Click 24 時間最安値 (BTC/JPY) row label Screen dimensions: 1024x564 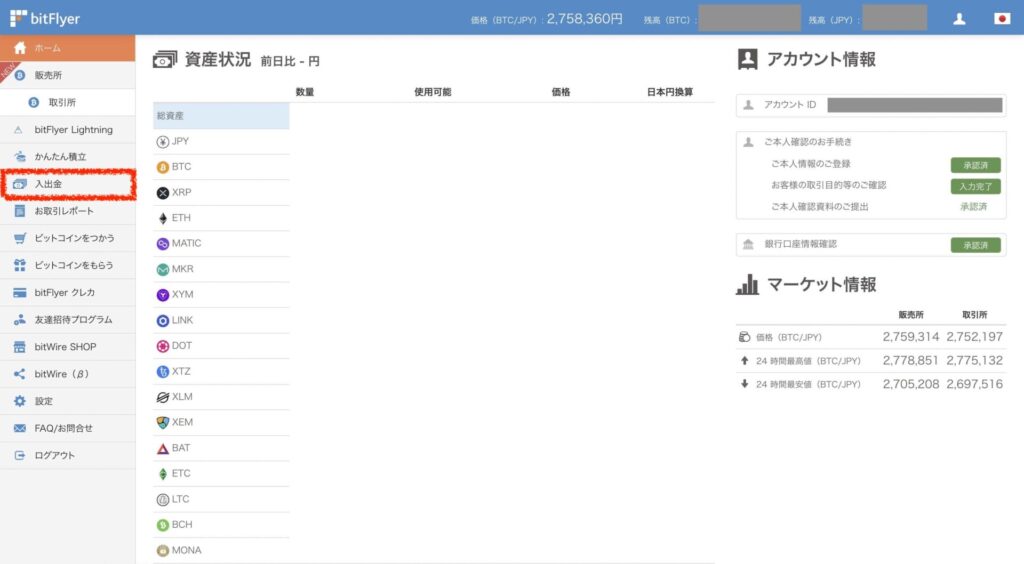pyautogui.click(x=808, y=384)
